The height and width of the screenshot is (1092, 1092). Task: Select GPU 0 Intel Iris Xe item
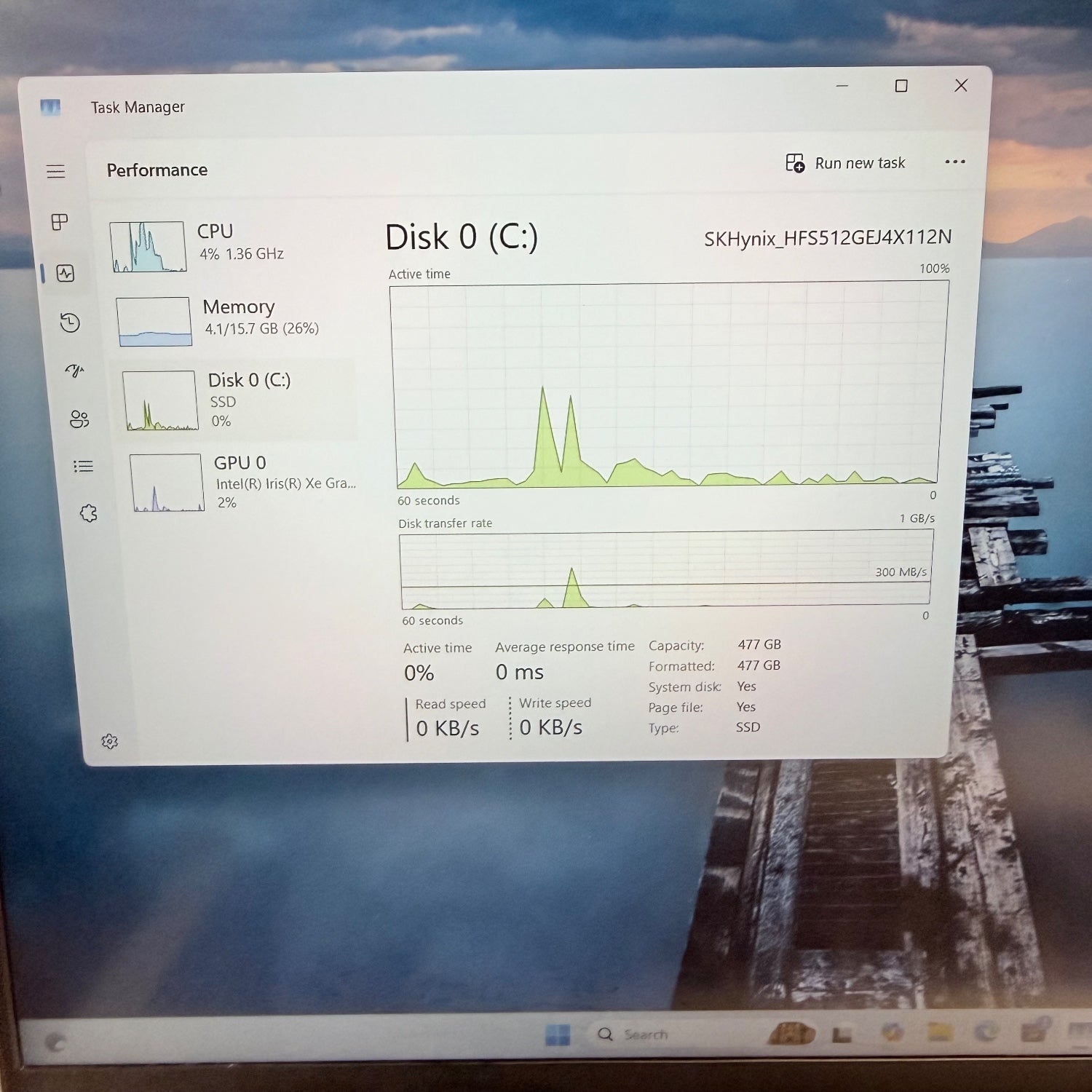coord(244,482)
